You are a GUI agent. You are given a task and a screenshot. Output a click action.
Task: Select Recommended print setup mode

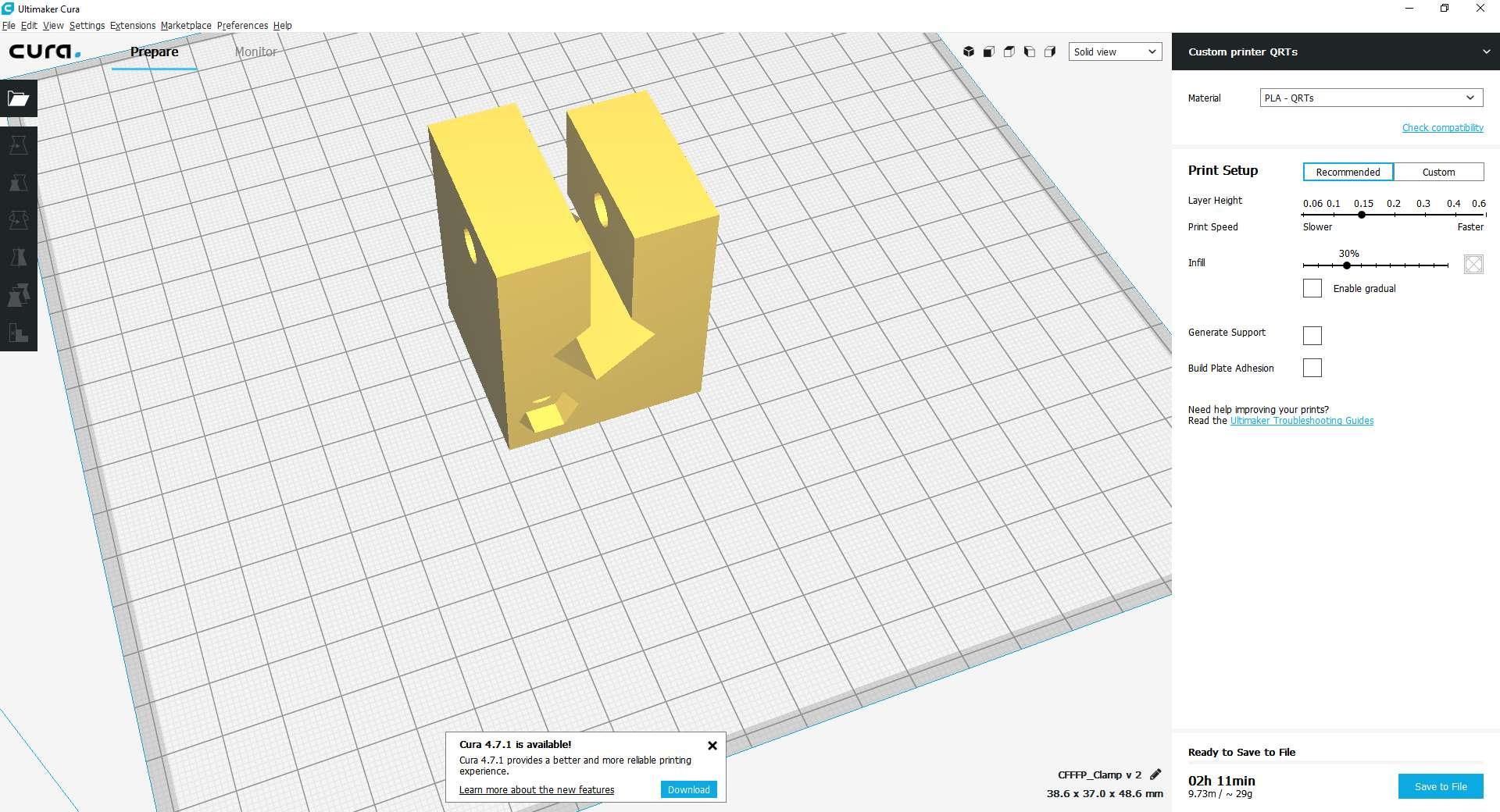pyautogui.click(x=1348, y=172)
